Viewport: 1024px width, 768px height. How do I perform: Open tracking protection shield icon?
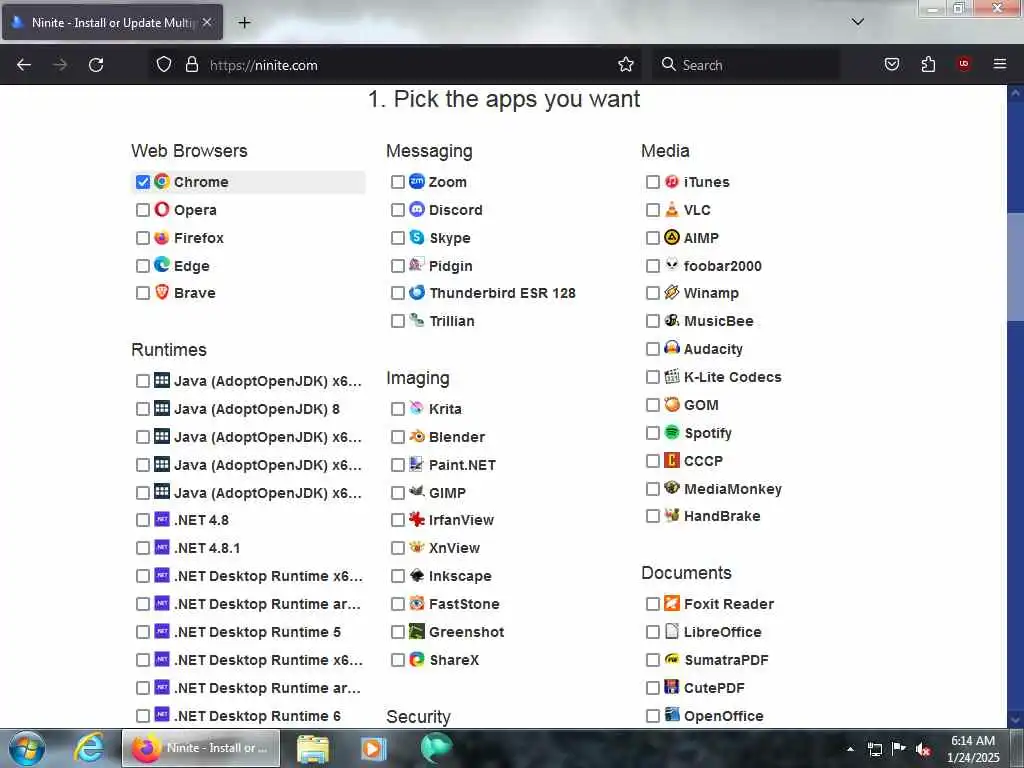tap(164, 65)
